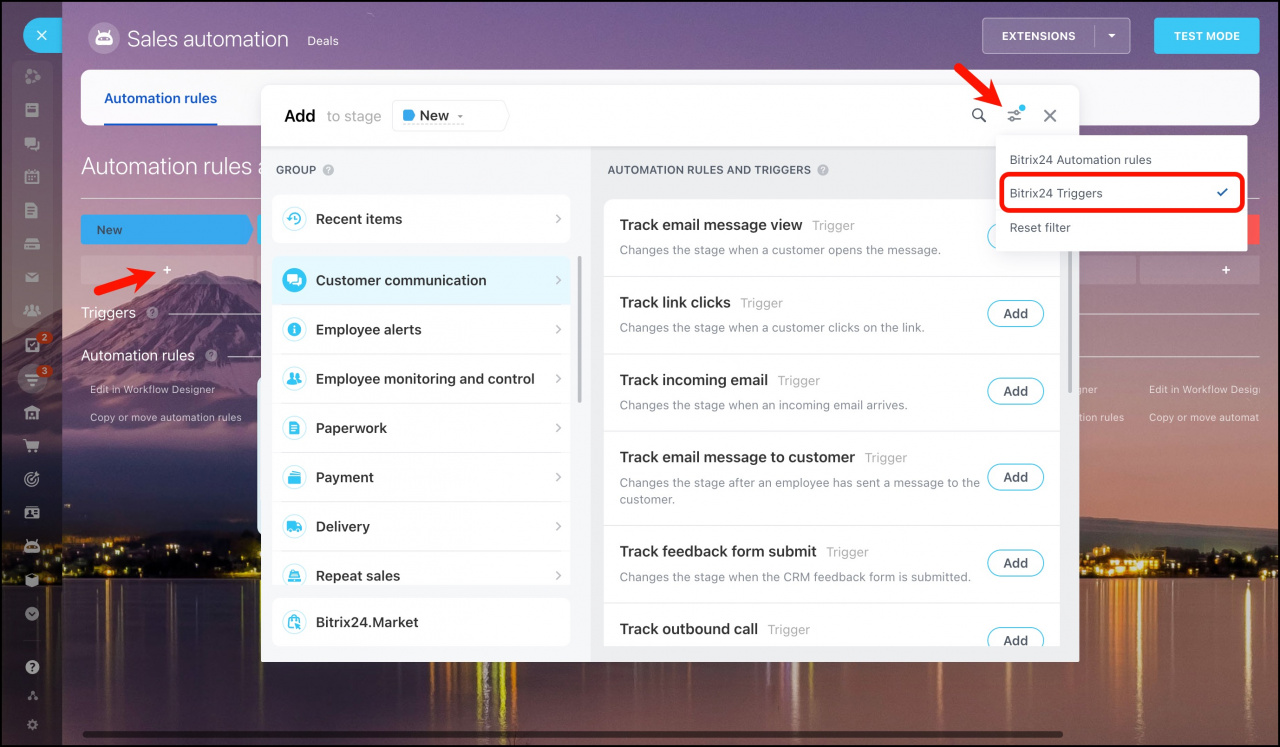Click the Recent items clock icon

click(294, 219)
